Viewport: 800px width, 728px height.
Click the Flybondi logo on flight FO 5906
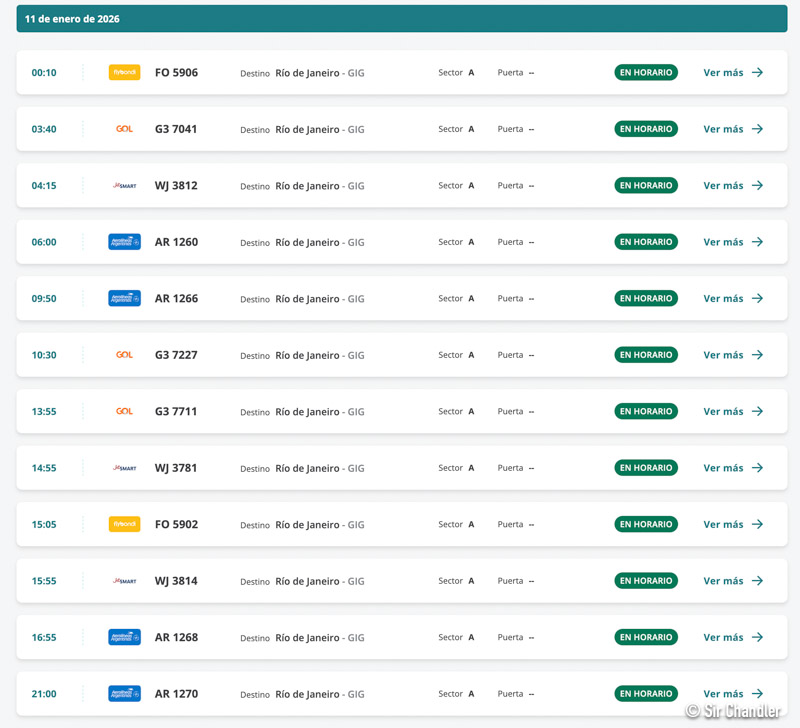point(124,73)
